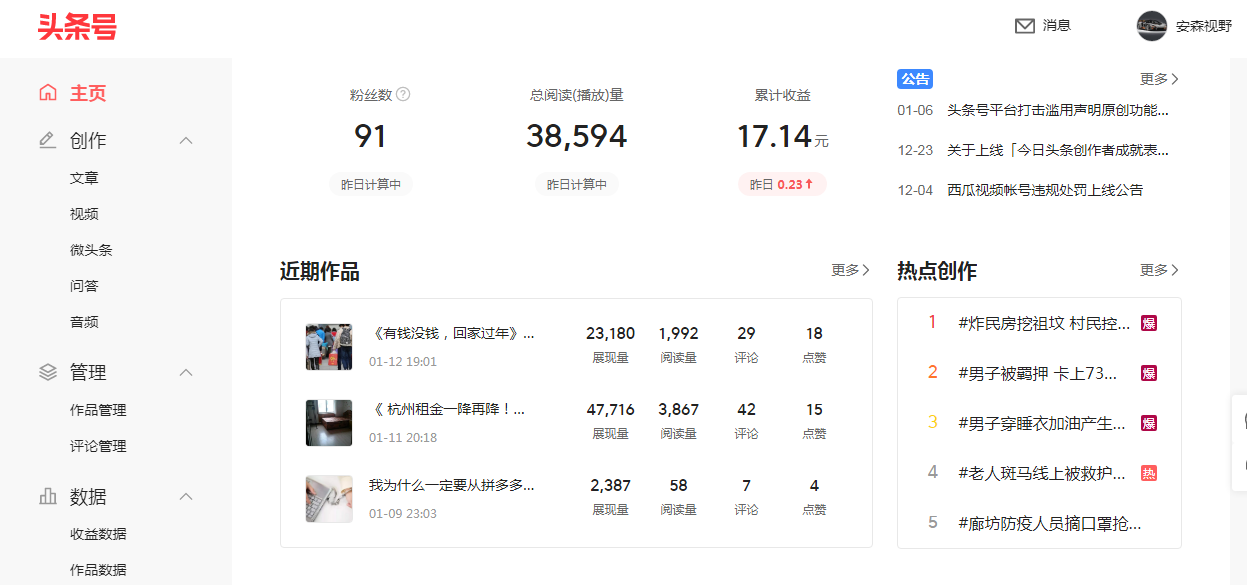Open 问答 under 创作
The width and height of the screenshot is (1247, 585).
[84, 286]
